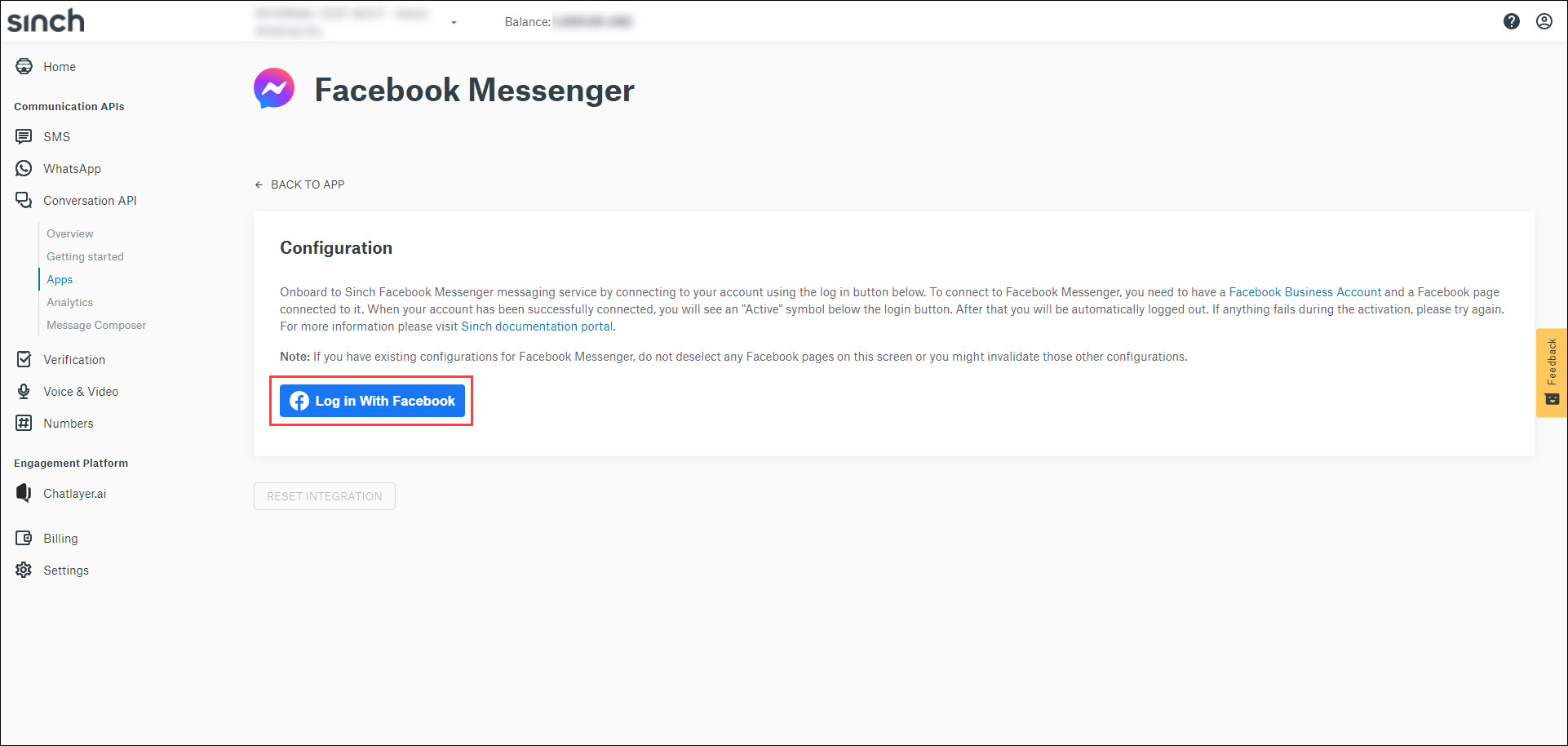
Task: Click the Facebook logo inside login button
Action: [299, 401]
